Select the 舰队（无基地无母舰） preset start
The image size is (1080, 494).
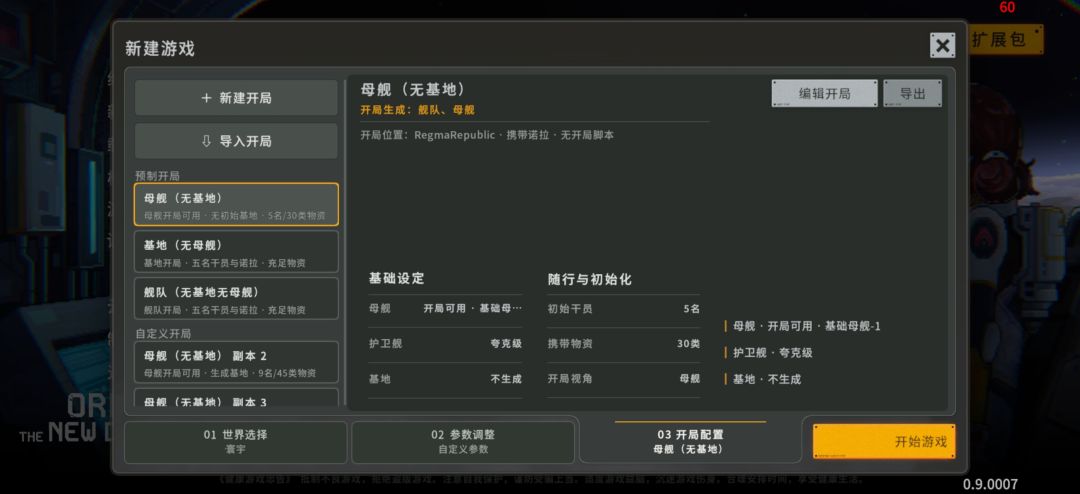236,298
